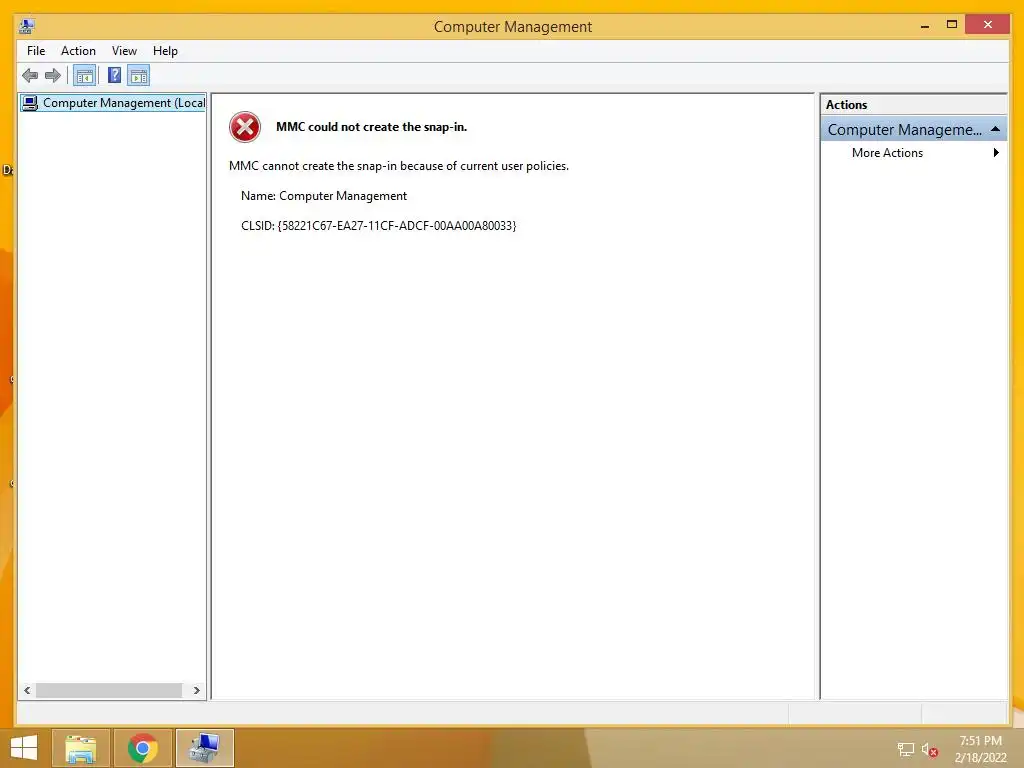Click the Computer Management title bar icon
The image size is (1024, 768).
(27, 26)
